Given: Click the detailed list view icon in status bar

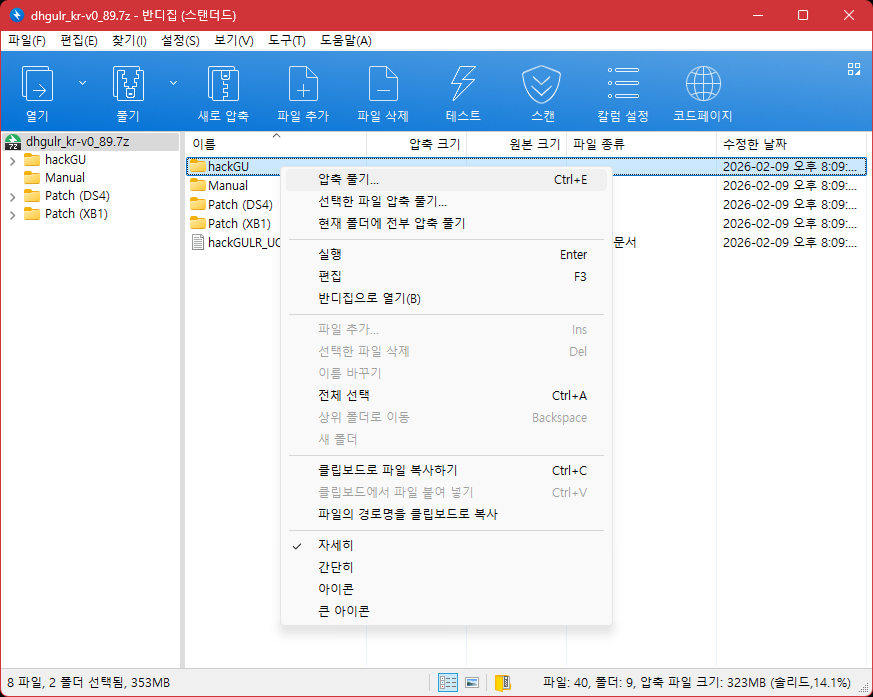Looking at the screenshot, I should tap(448, 682).
